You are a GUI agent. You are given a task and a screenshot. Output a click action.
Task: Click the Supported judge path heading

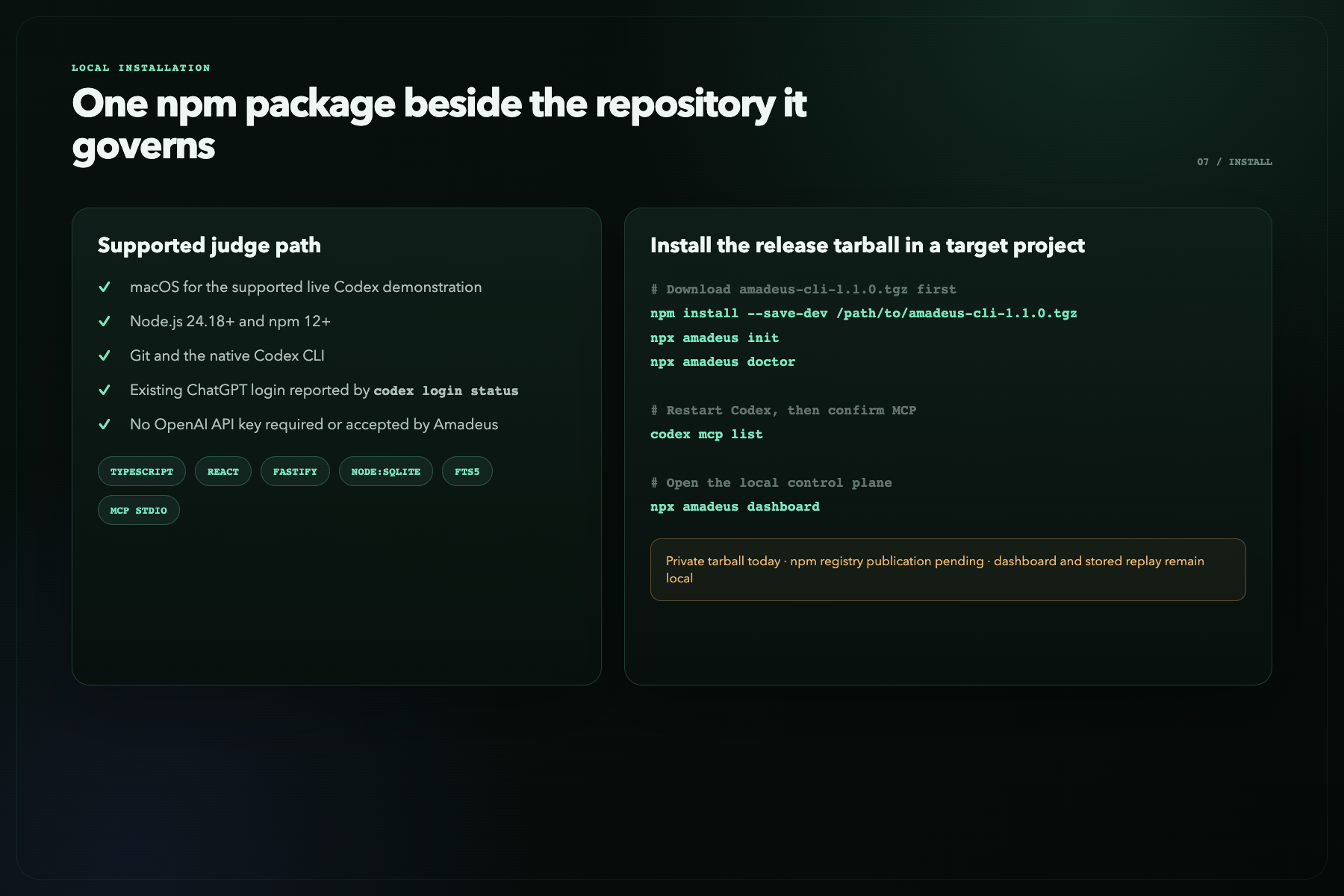click(x=209, y=245)
